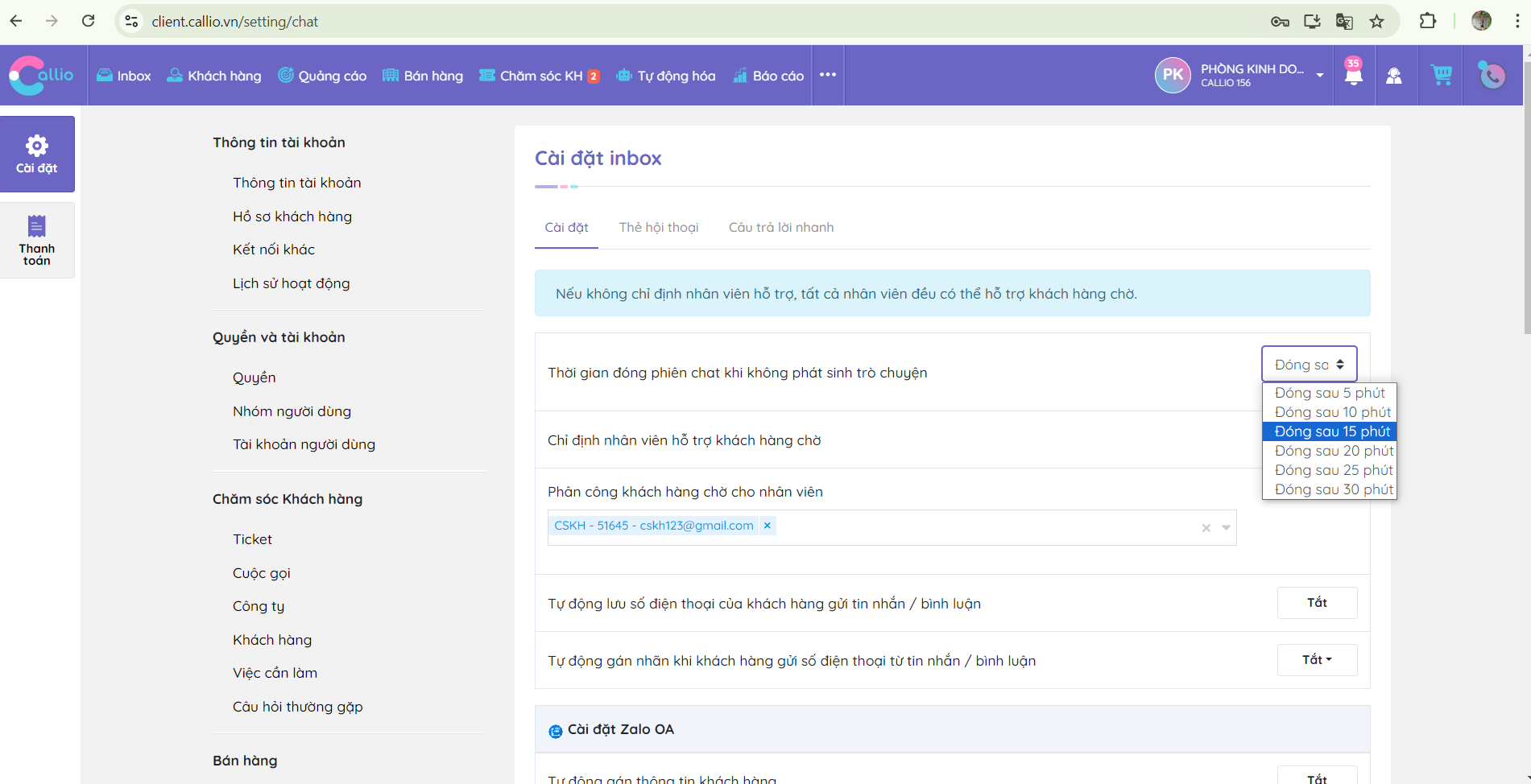This screenshot has width=1531, height=784.
Task: Open Câu hỏi thường gặp
Action: click(x=298, y=707)
